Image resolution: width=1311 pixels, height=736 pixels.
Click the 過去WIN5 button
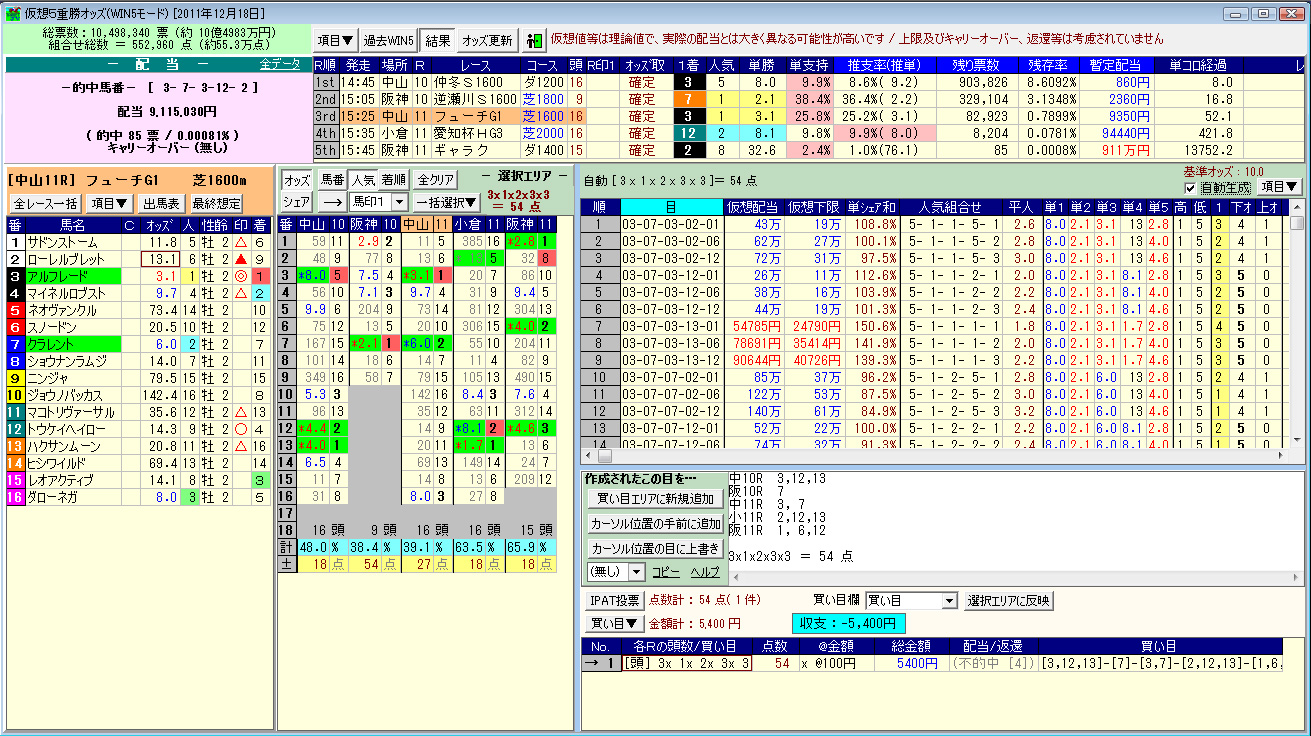tap(387, 41)
